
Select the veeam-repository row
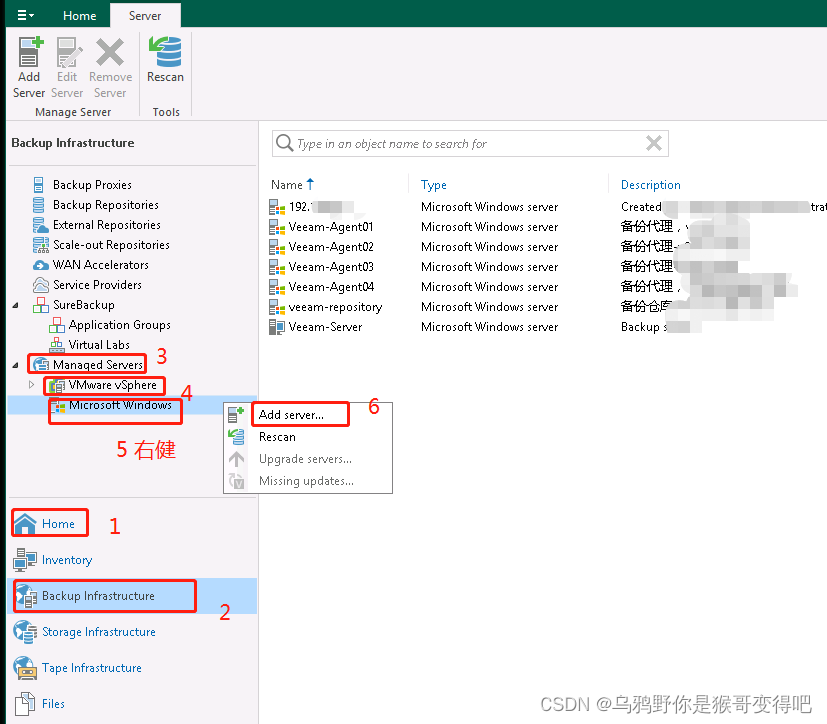coord(547,307)
